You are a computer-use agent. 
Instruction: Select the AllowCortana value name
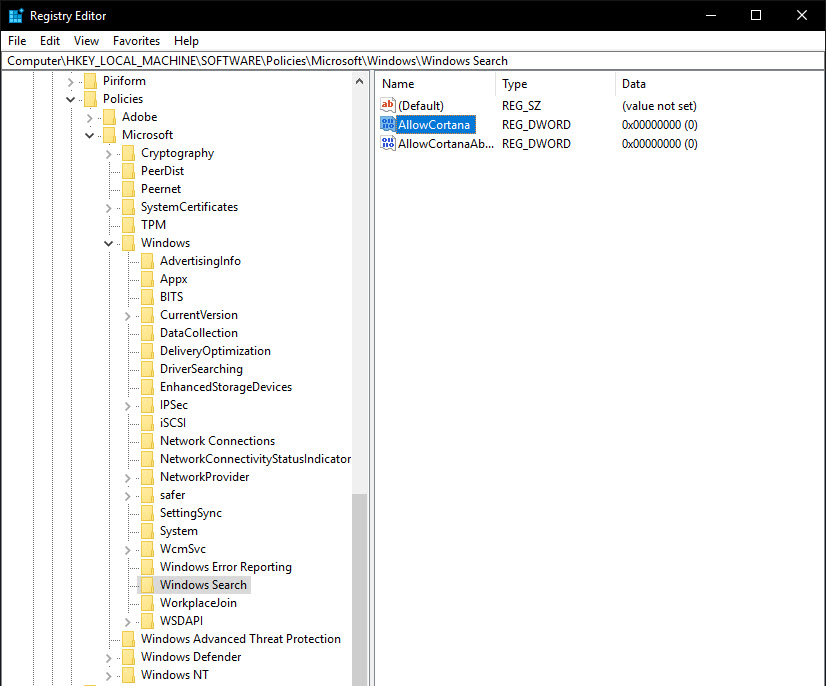coord(435,125)
